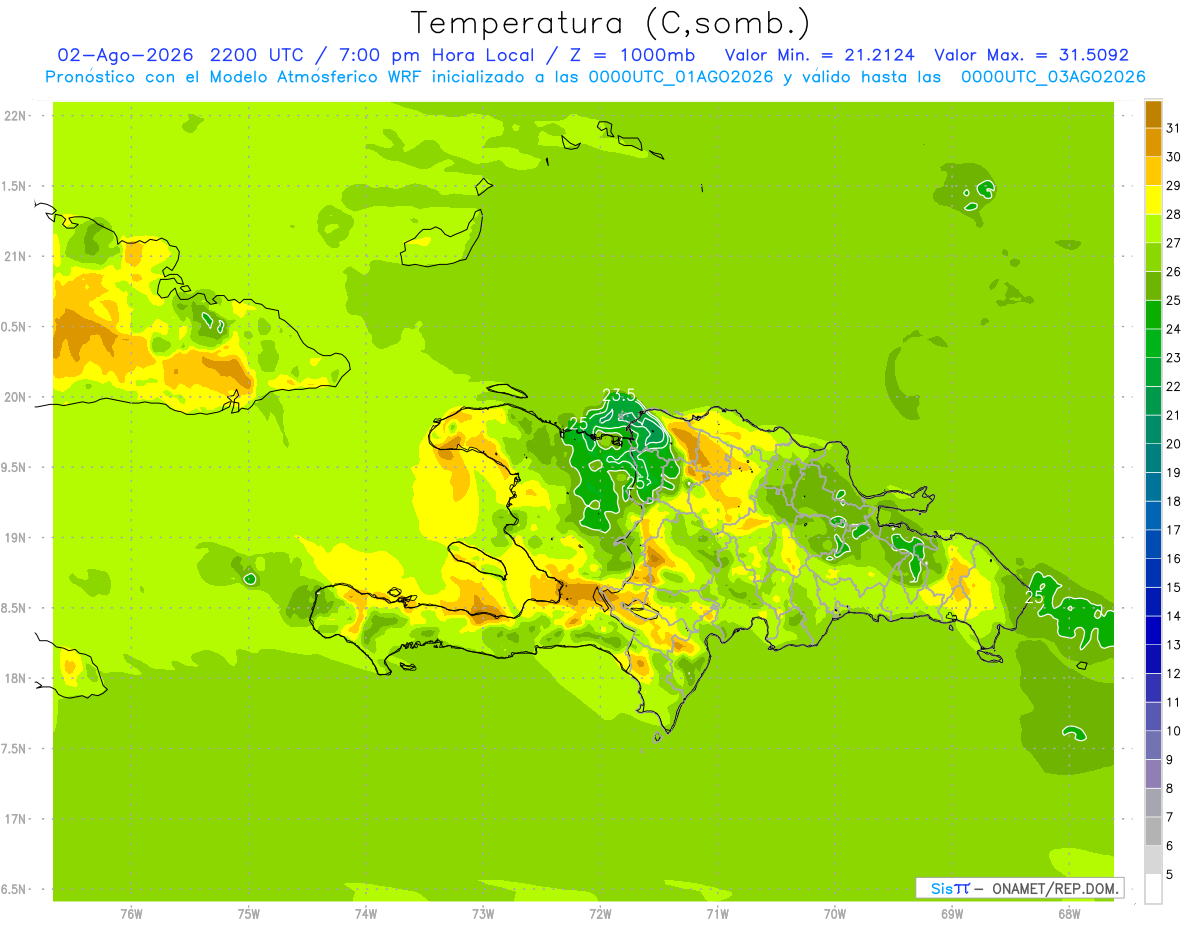Click the colorbar swatch between 27 and 28
The width and height of the screenshot is (1200, 927).
1153,228
